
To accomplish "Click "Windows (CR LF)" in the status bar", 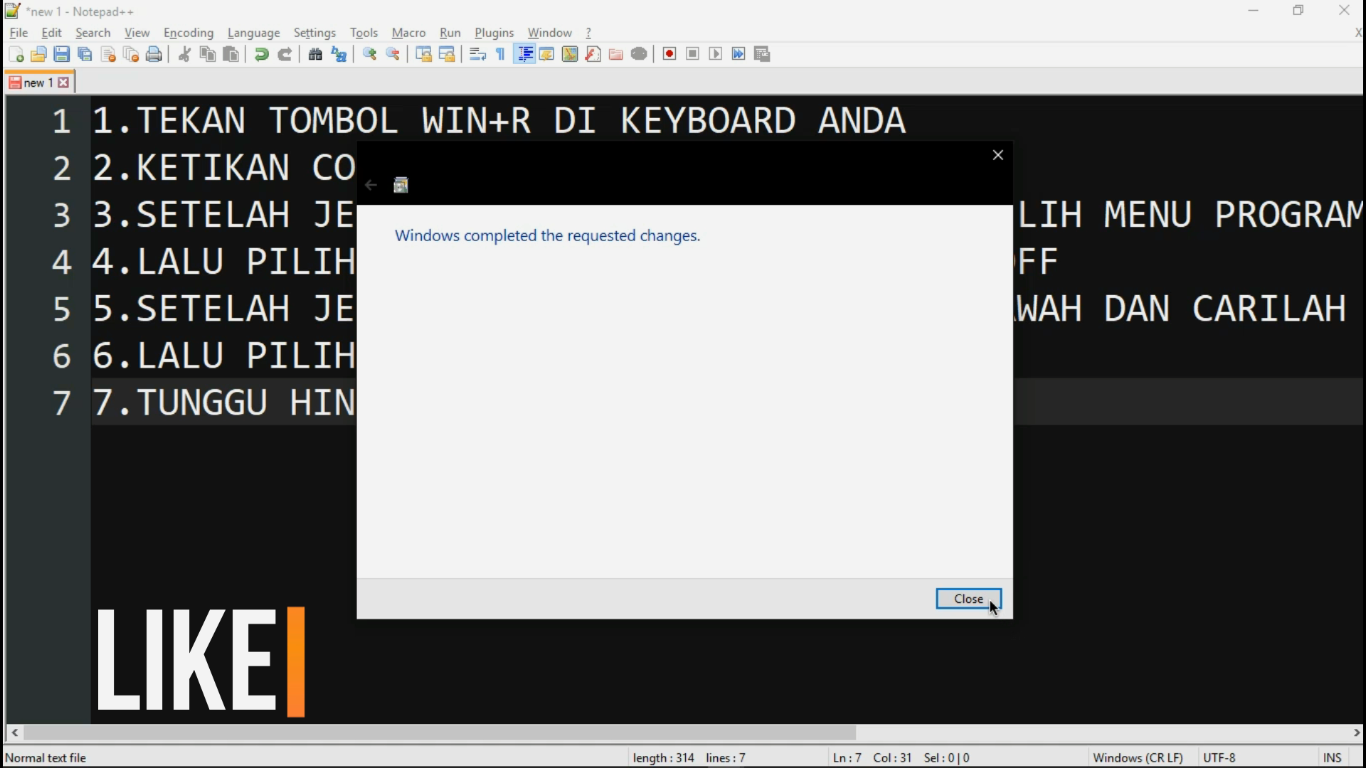I will [x=1138, y=758].
